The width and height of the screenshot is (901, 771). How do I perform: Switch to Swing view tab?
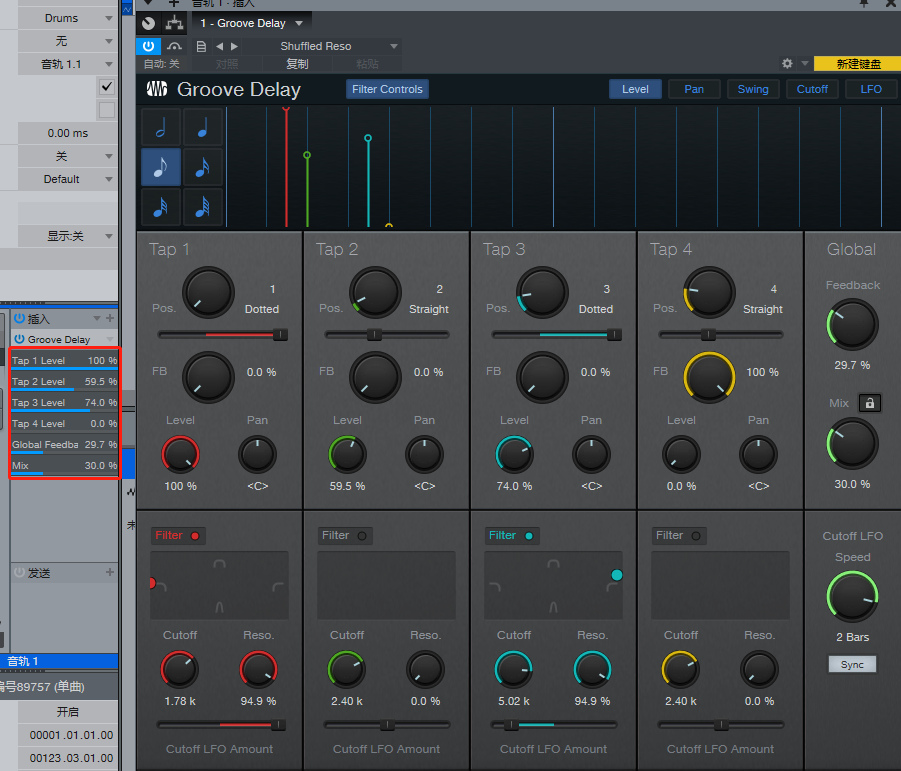(753, 89)
